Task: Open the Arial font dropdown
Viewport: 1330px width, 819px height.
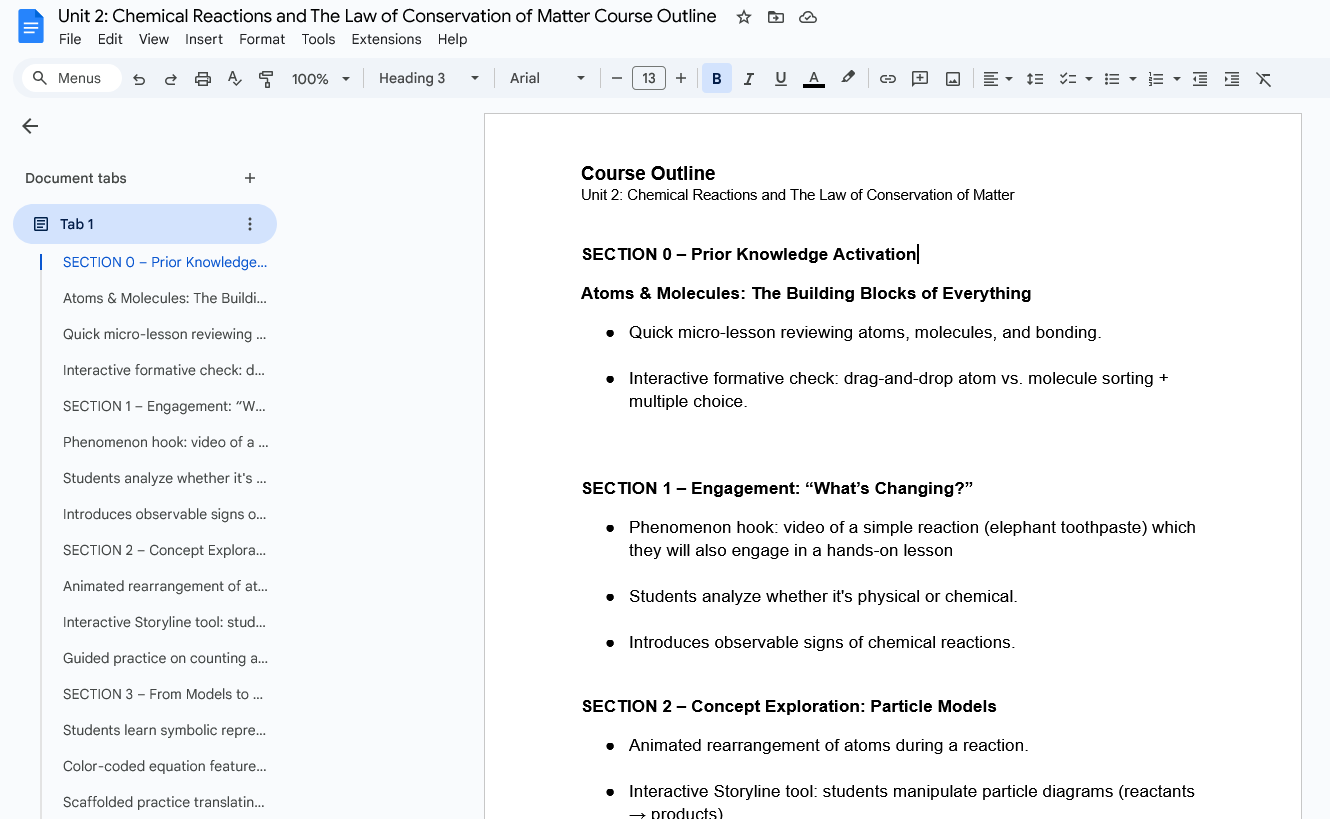Action: [x=547, y=79]
